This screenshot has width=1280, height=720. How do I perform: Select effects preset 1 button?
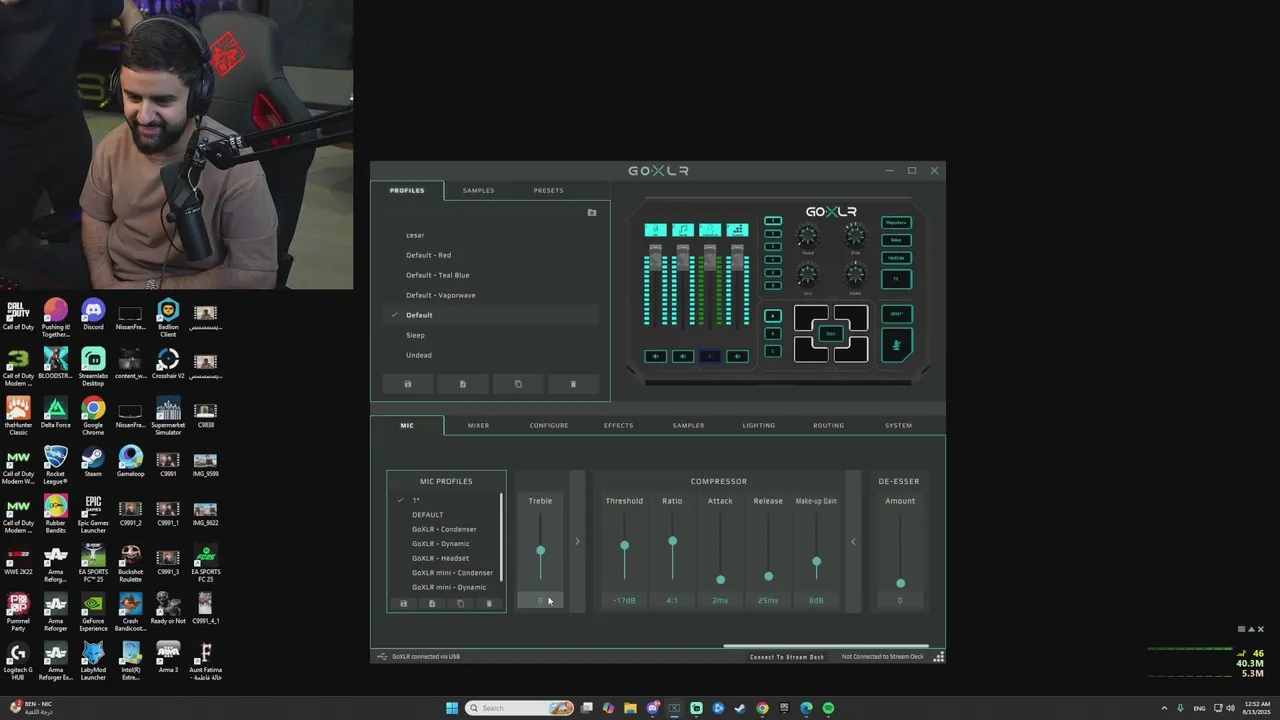pyautogui.click(x=772, y=221)
